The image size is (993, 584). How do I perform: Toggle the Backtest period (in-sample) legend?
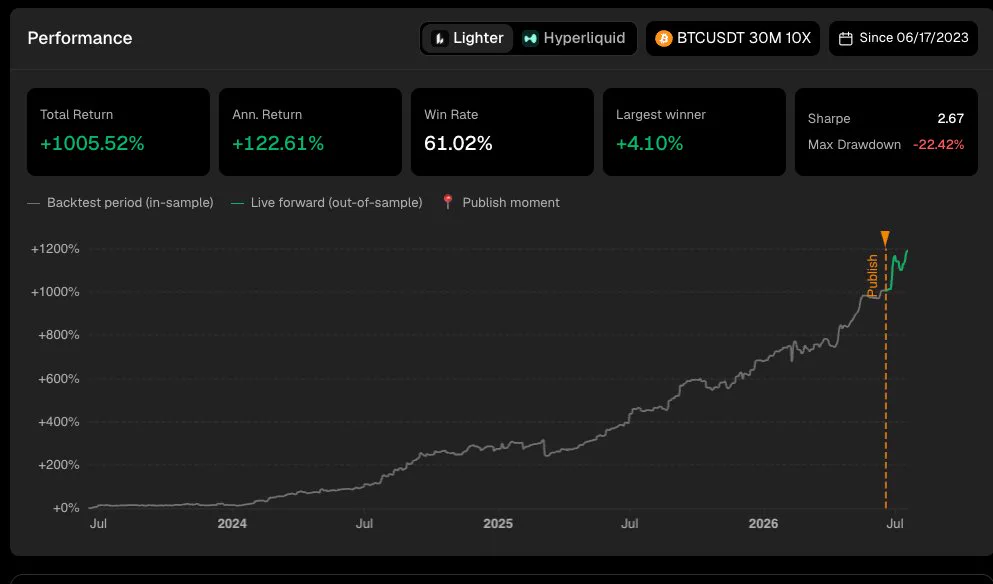click(x=120, y=203)
